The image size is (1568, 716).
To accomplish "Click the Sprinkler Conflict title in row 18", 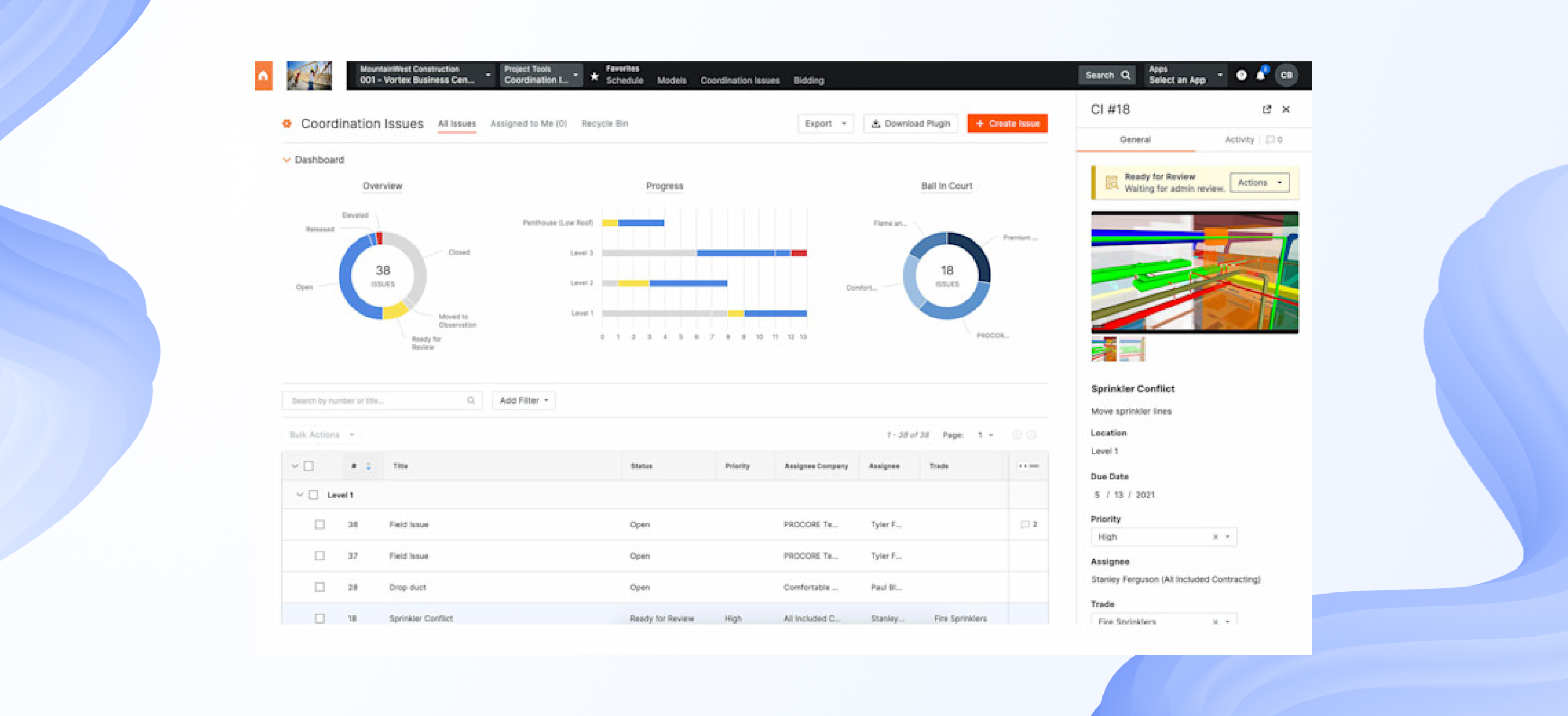I will [x=421, y=619].
